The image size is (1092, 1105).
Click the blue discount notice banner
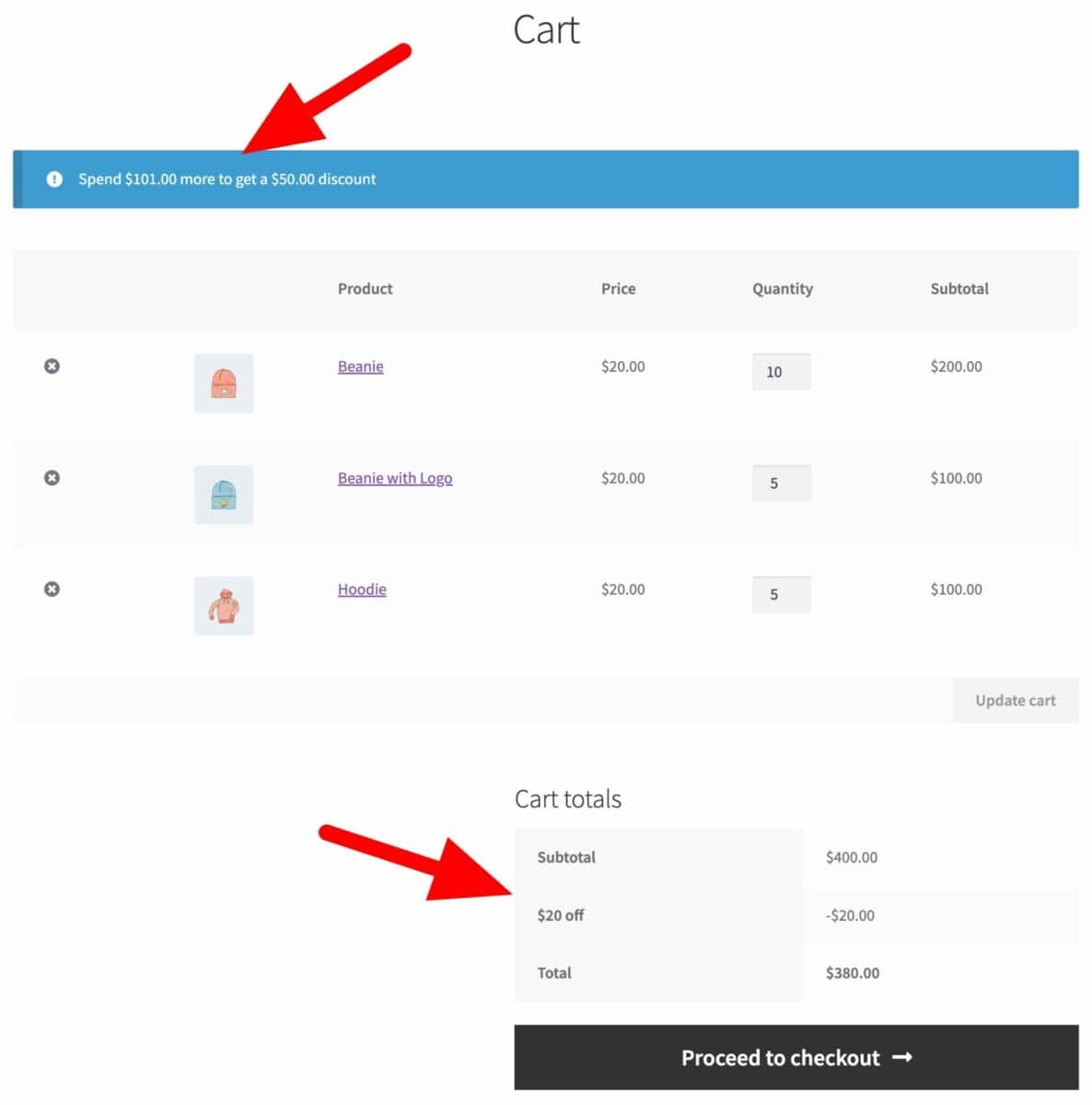pyautogui.click(x=645, y=180)
